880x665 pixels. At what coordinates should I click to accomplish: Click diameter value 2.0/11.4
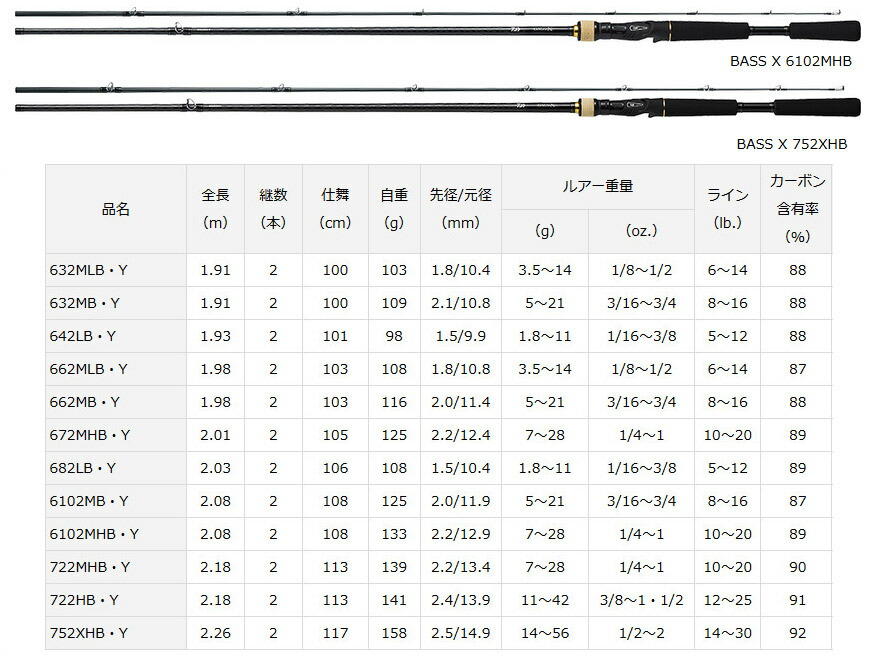point(461,402)
